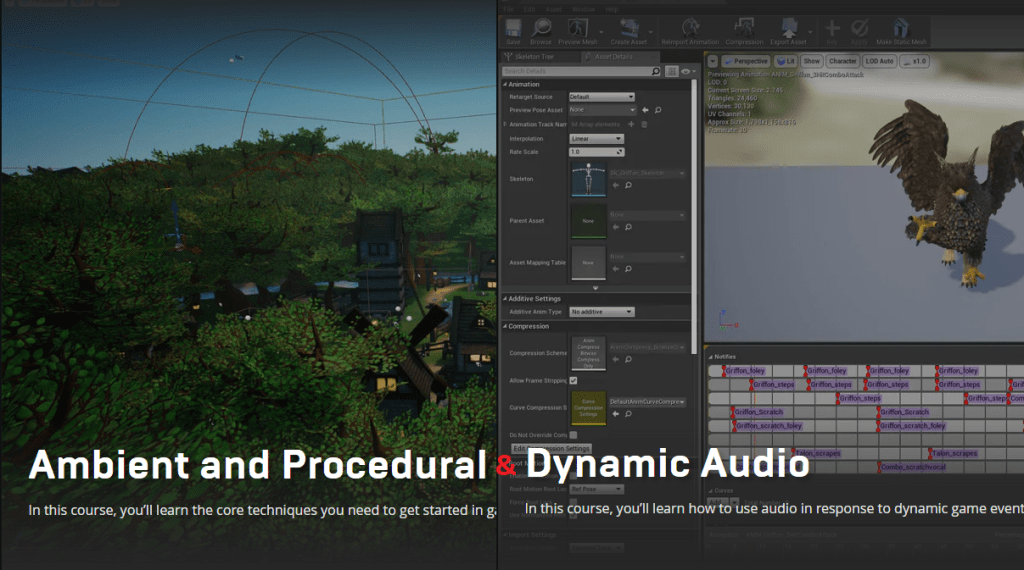The height and width of the screenshot is (570, 1024).
Task: Open the Additive Anim Type dropdown
Action: coord(601,312)
